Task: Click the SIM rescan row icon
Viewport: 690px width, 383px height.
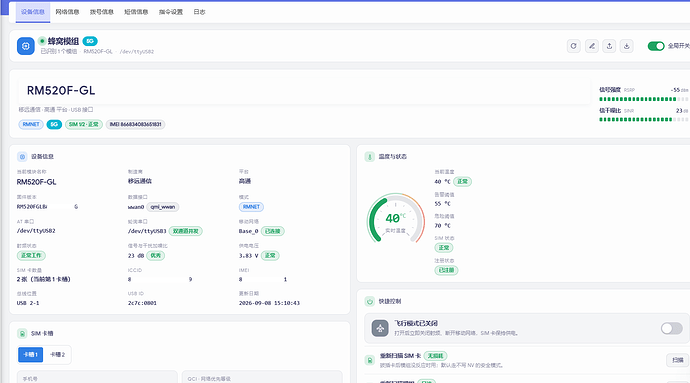Action: [x=370, y=360]
